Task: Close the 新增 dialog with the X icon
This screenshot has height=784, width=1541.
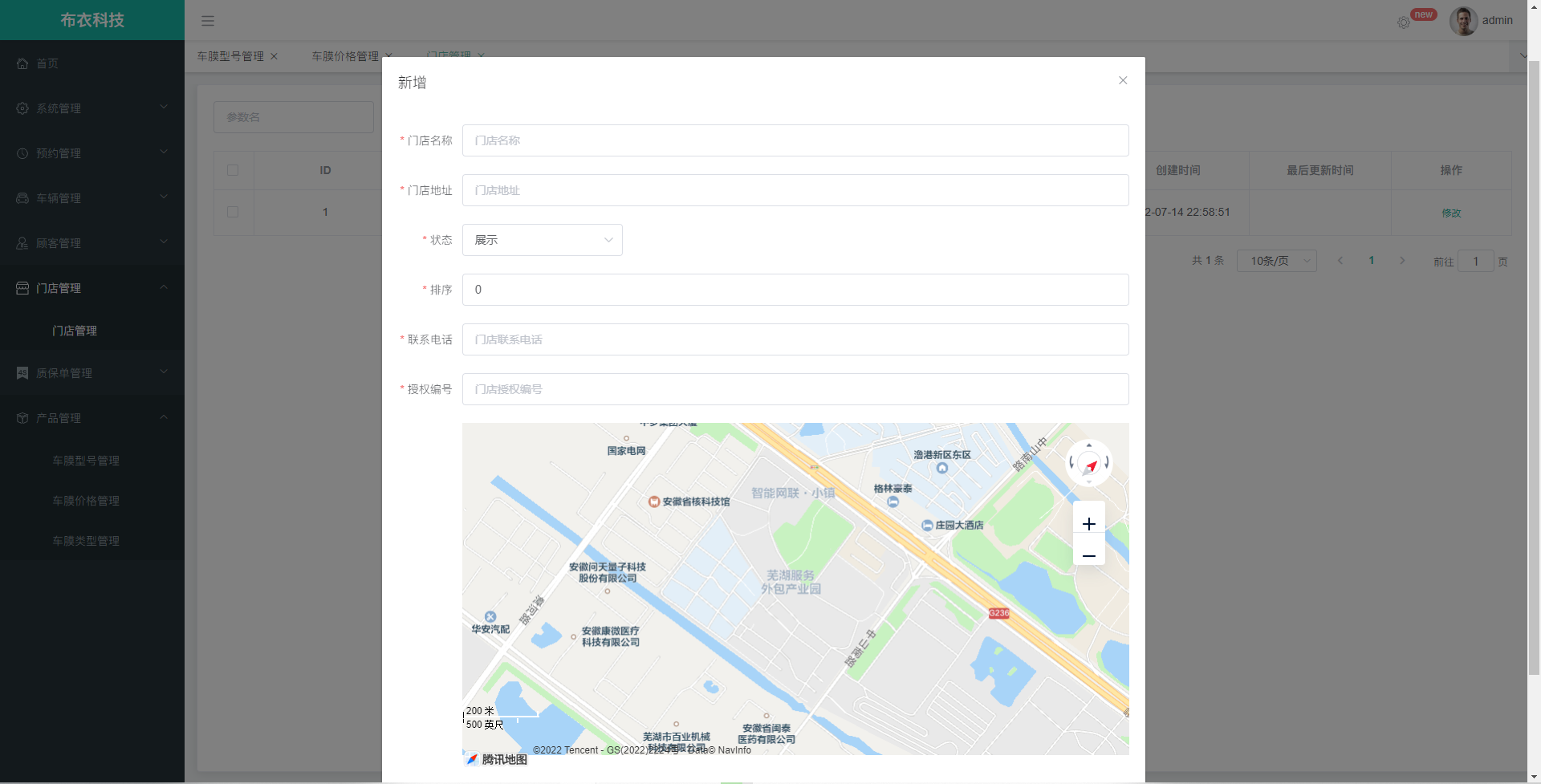Action: pos(1123,80)
